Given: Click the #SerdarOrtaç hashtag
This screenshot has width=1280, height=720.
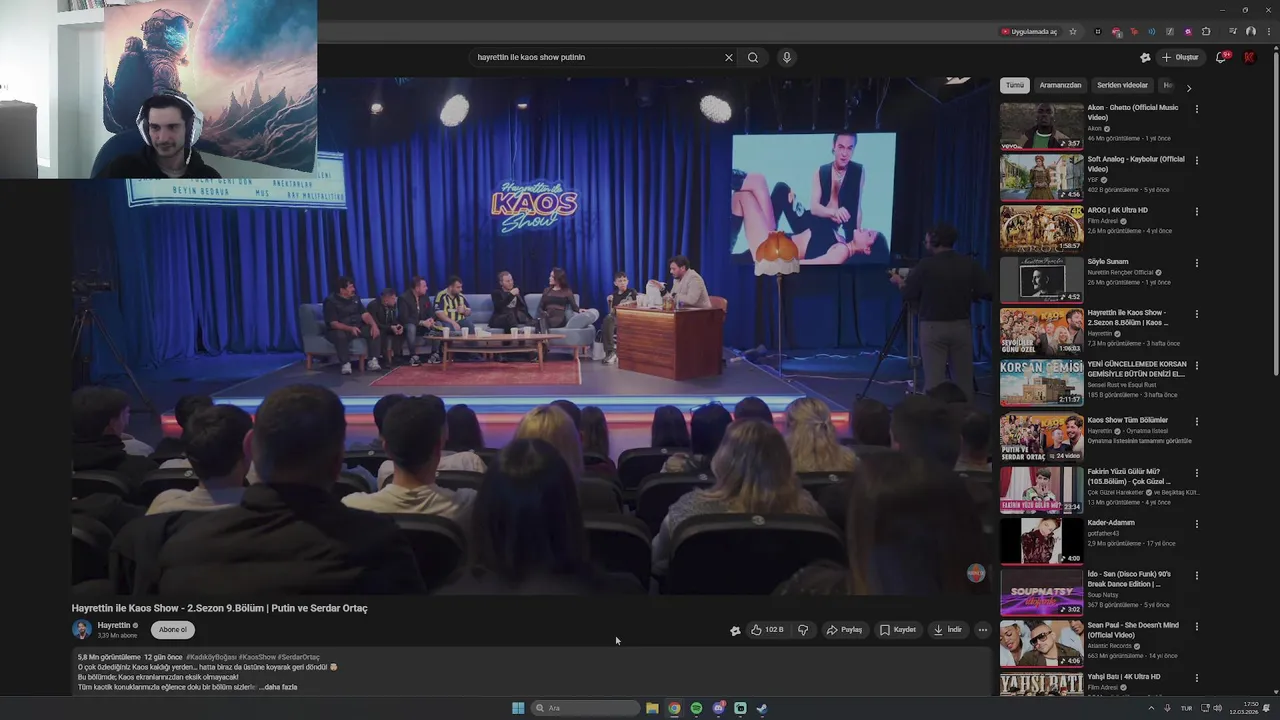Looking at the screenshot, I should click(x=298, y=657).
